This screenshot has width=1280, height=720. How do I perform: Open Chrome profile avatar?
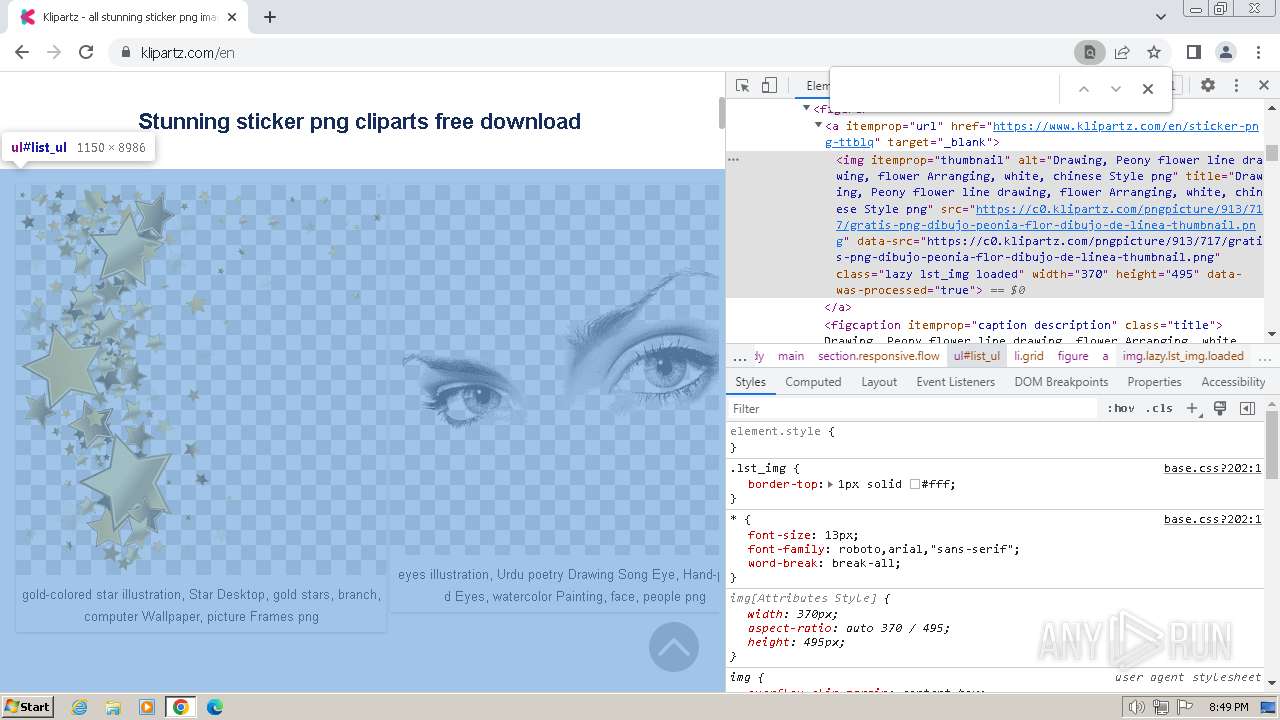[1226, 52]
